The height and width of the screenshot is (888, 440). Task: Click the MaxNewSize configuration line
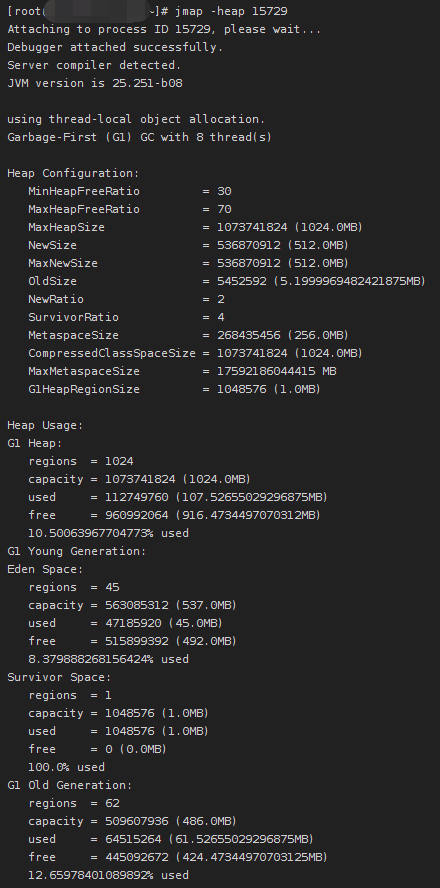click(x=189, y=263)
